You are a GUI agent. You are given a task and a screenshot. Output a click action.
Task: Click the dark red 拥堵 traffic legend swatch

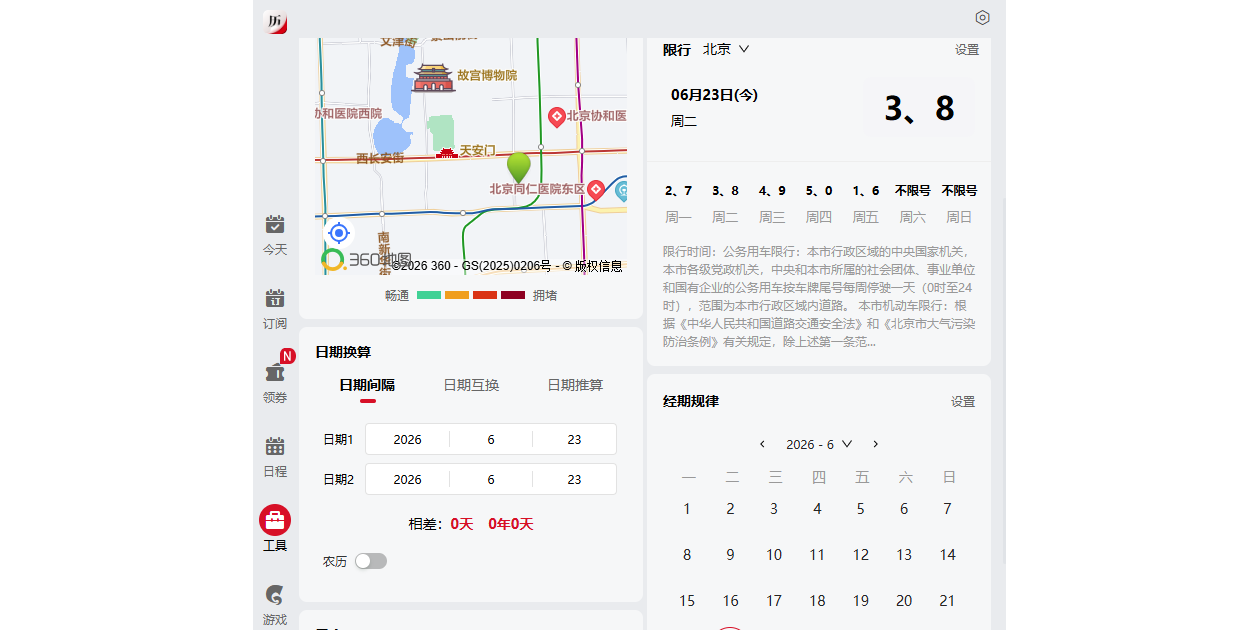513,295
